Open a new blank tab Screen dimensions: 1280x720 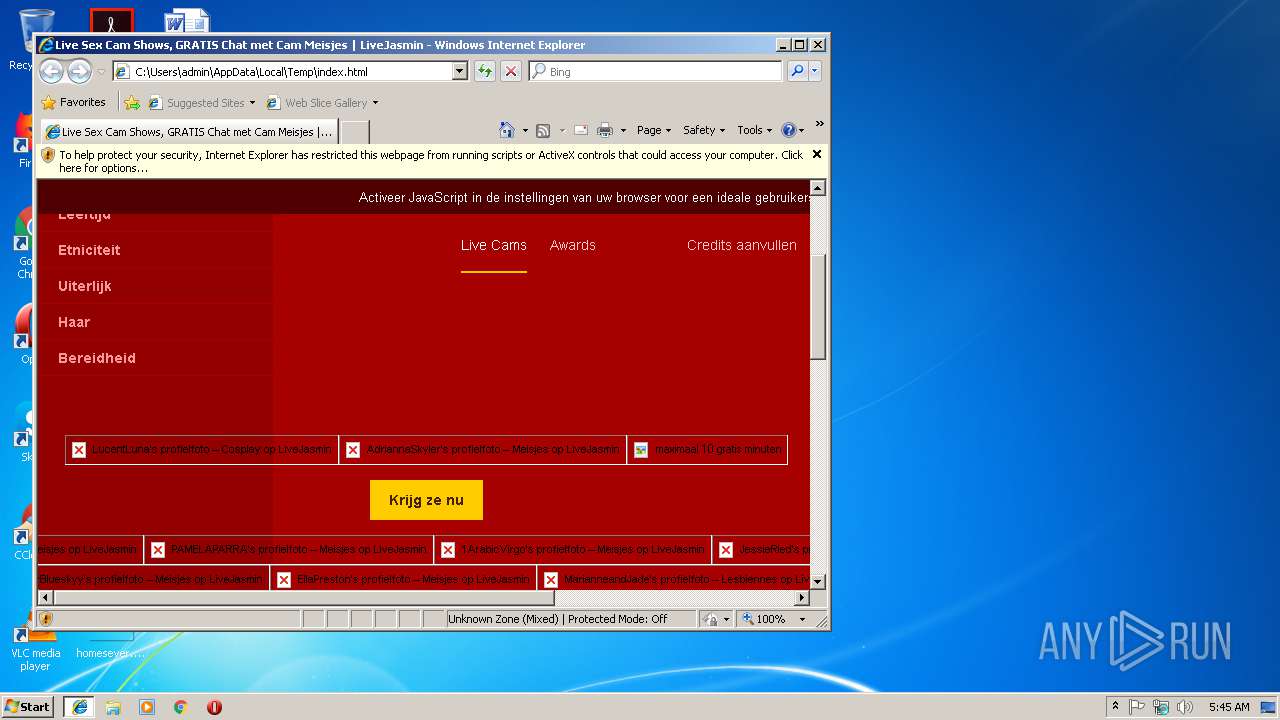tap(355, 131)
